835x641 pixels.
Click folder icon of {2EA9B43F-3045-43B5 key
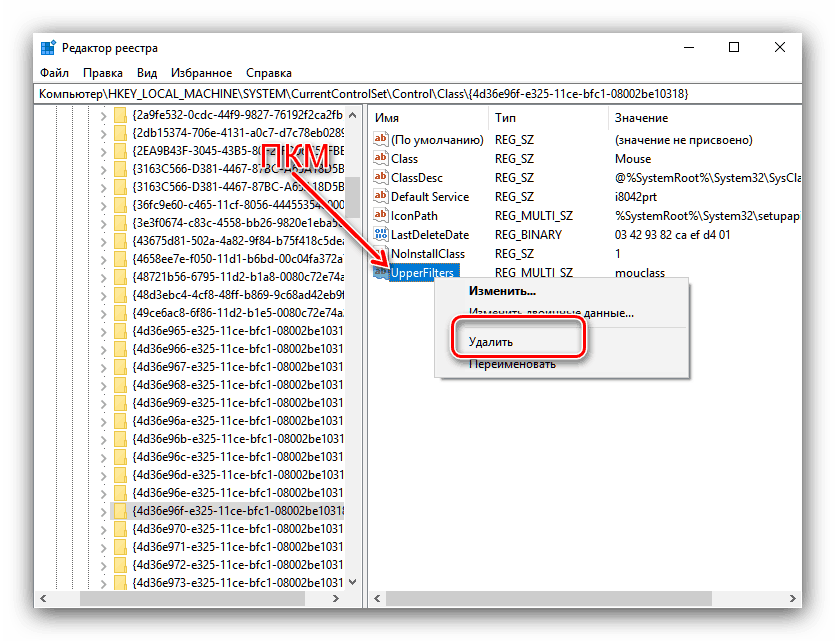click(x=121, y=151)
